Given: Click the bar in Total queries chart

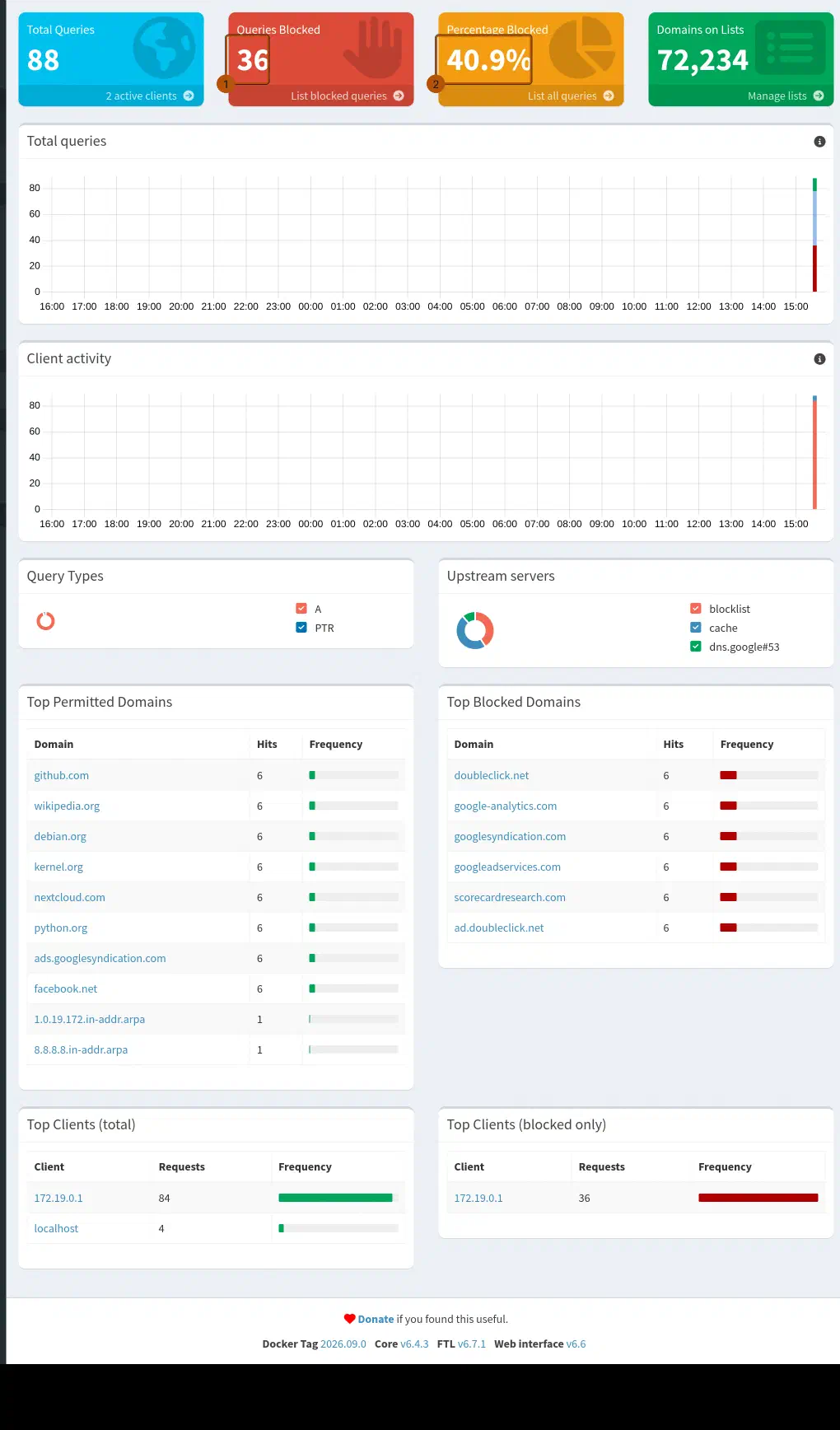Looking at the screenshot, I should (x=814, y=235).
